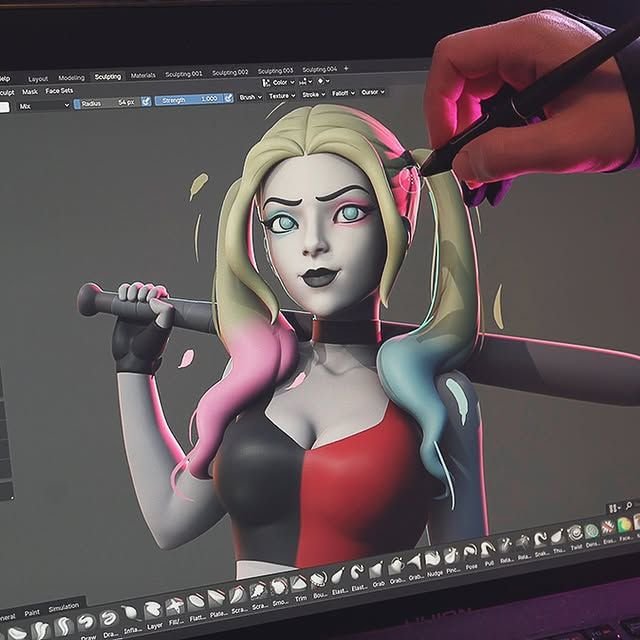Click the brush color swatch

point(4,107)
